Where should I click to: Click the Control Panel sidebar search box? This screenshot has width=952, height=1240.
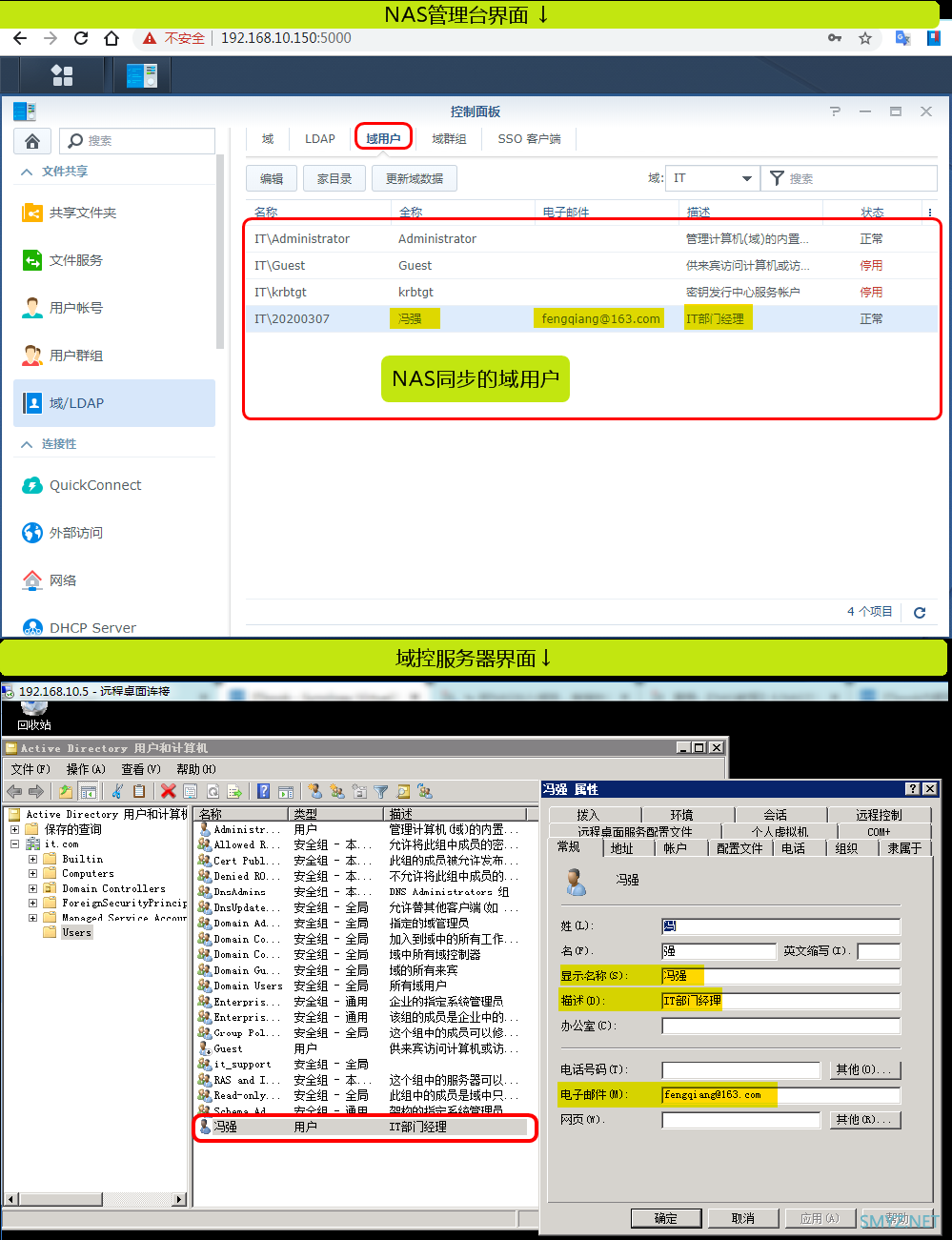pos(137,141)
